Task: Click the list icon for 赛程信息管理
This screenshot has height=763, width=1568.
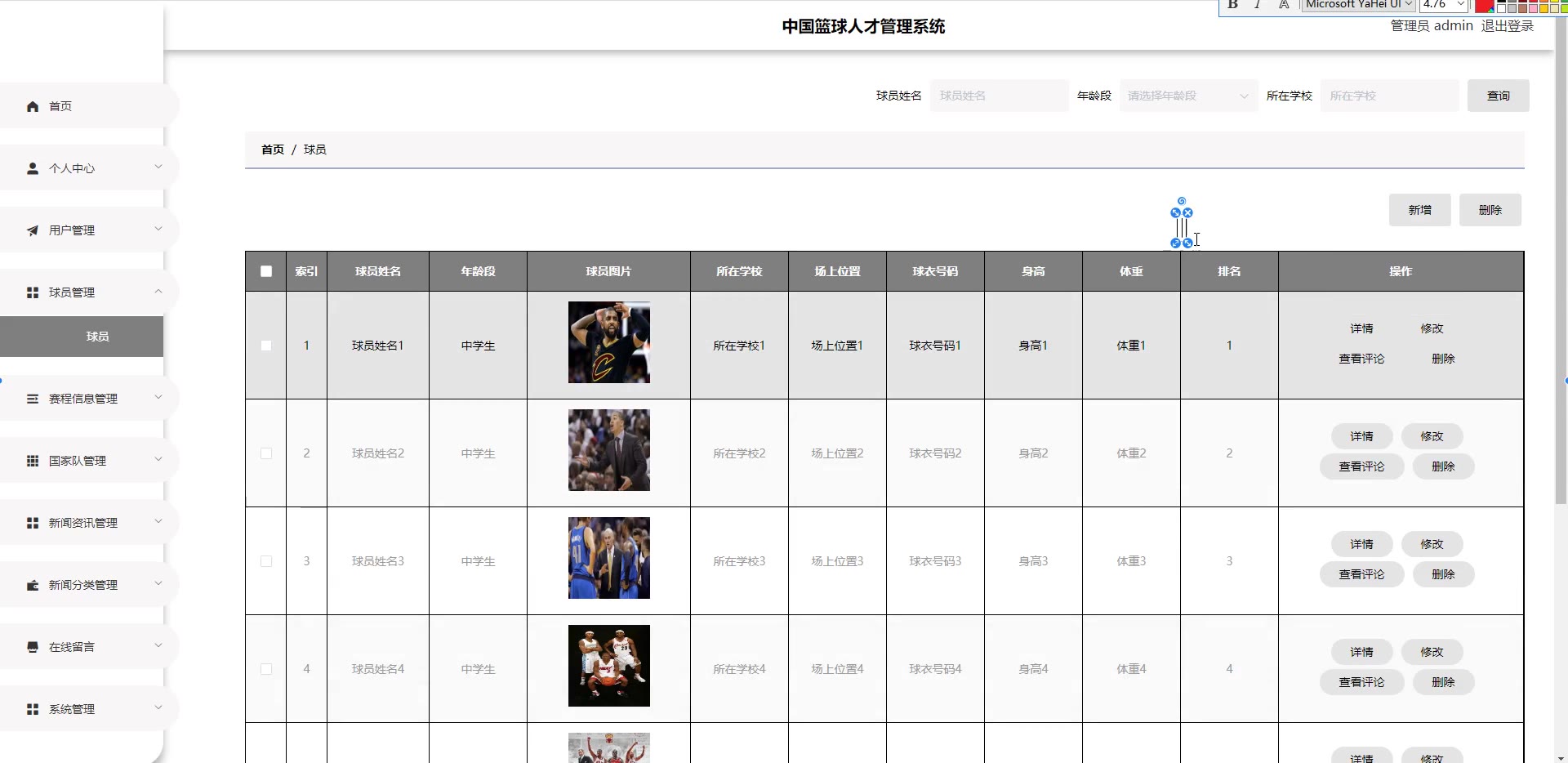Action: (x=33, y=399)
